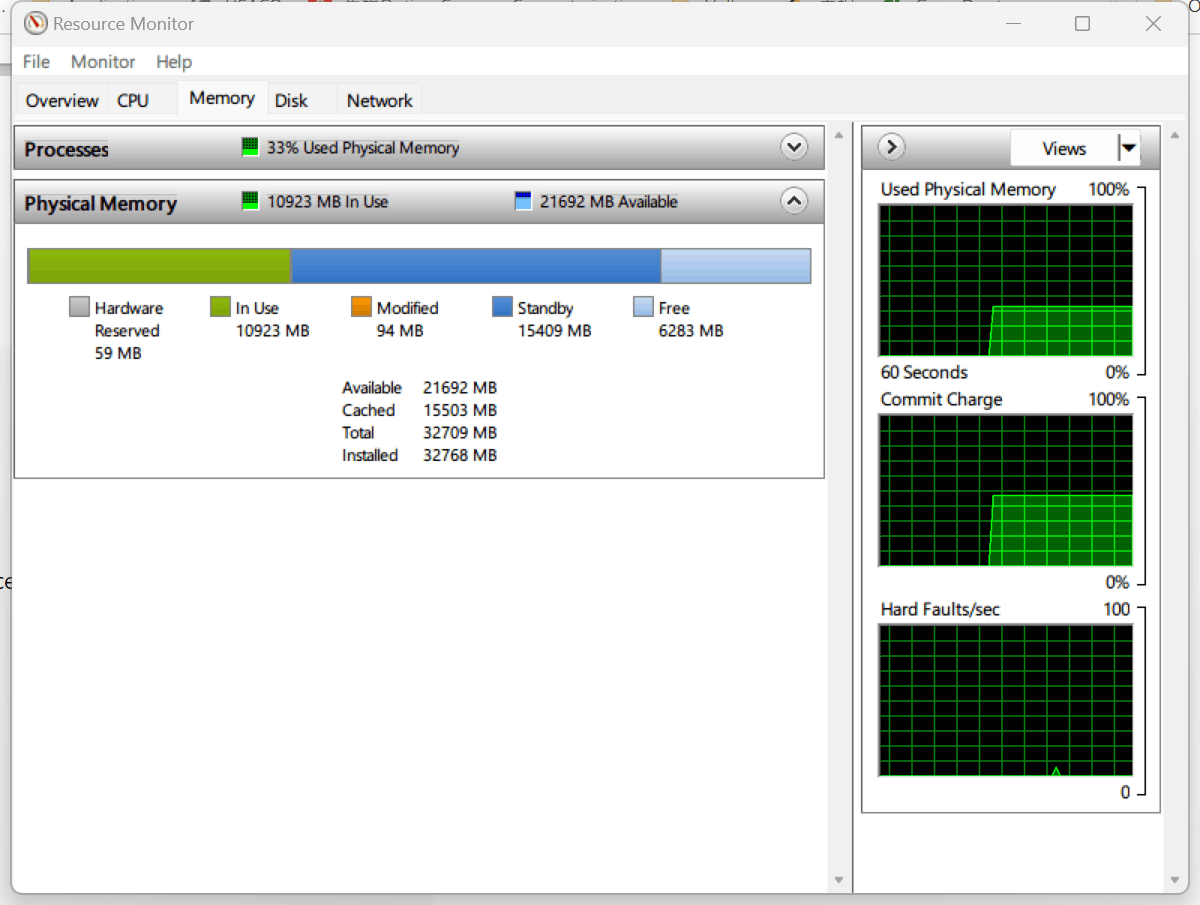
Task: Switch to the Disk tab
Action: click(291, 99)
